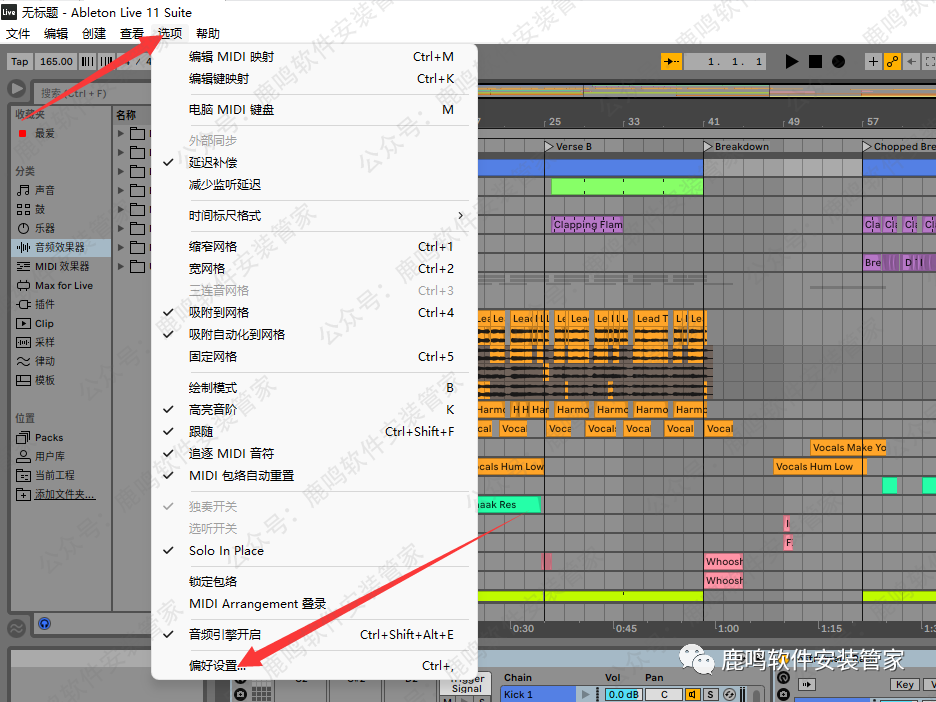Click the MIDI Arrangement Overdub plus button
The width and height of the screenshot is (936, 702).
point(873,62)
